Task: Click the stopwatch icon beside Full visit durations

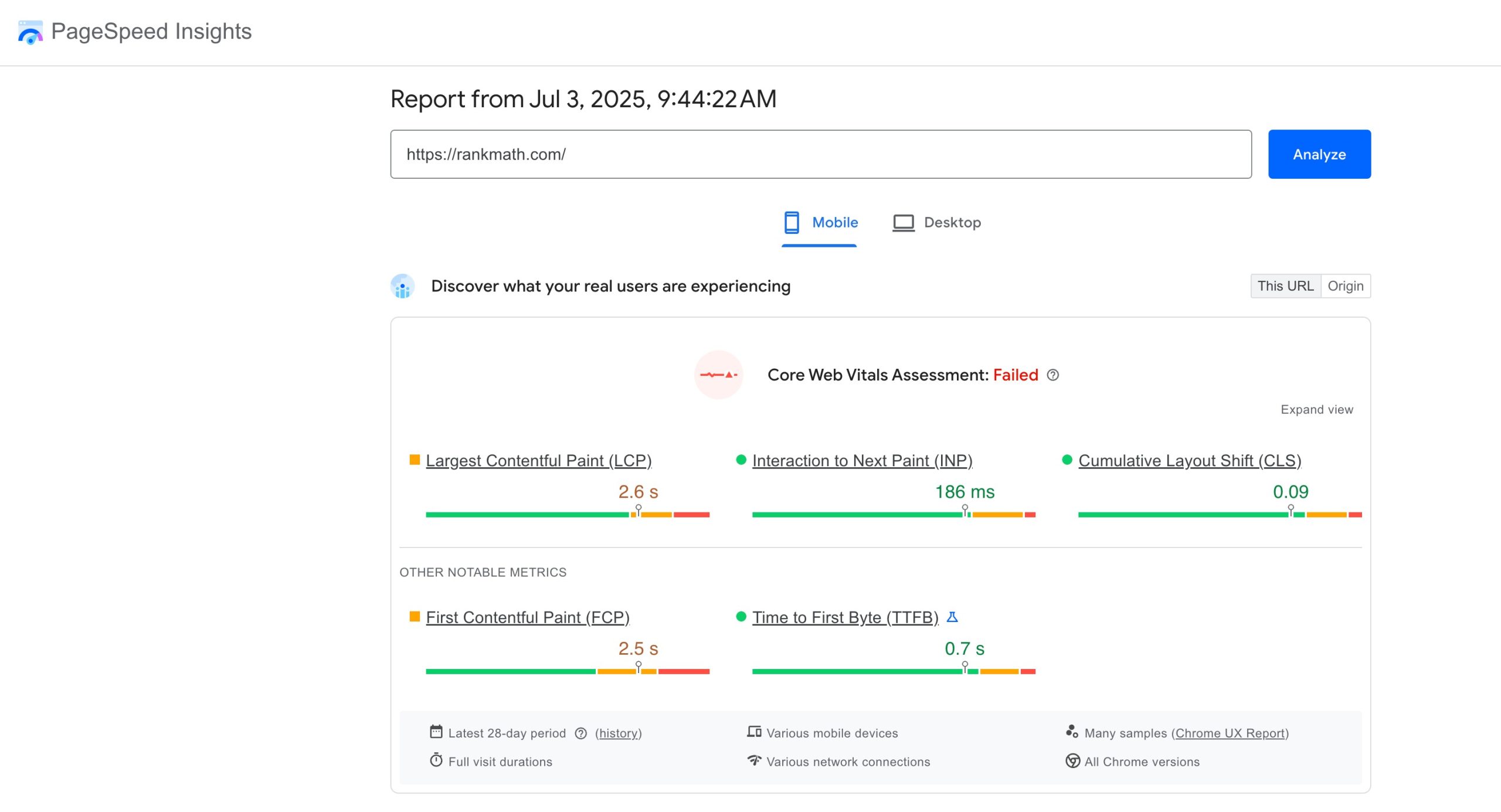Action: 436,760
